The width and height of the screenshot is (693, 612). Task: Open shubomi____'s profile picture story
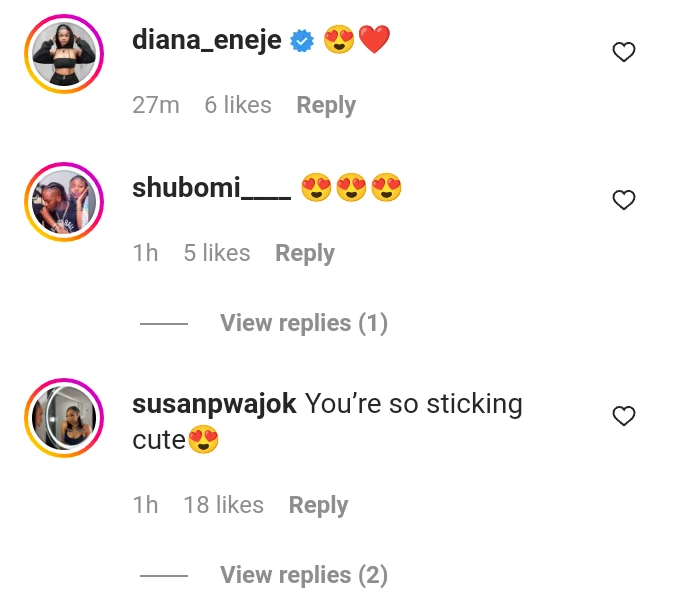pos(64,202)
